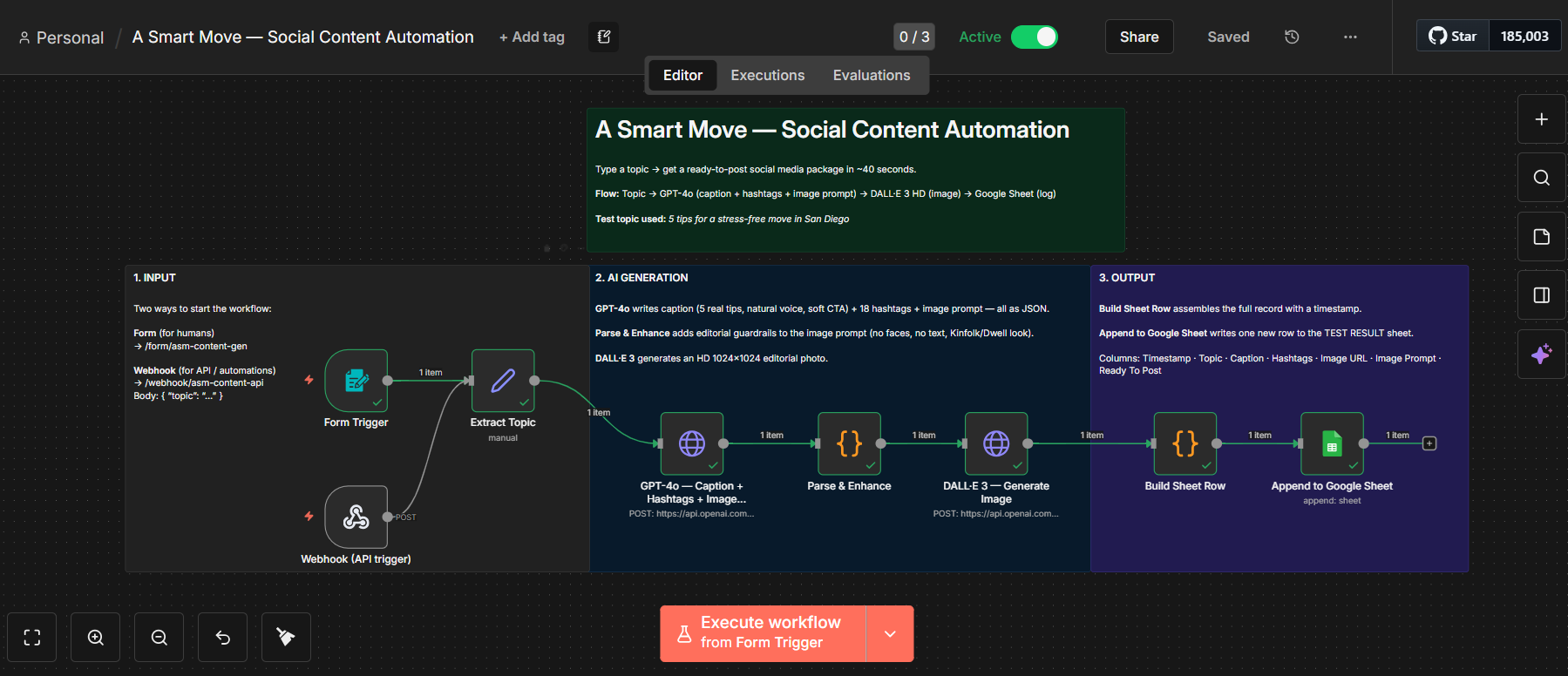The height and width of the screenshot is (676, 1568).
Task: Click the Share button
Action: (1139, 37)
